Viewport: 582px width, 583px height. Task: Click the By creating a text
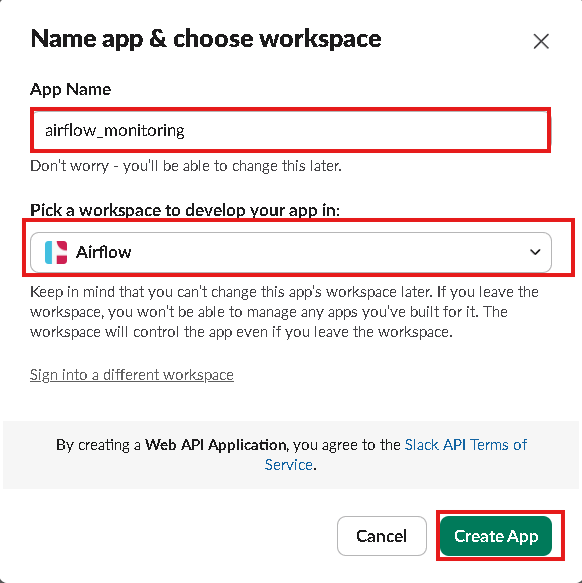(98, 445)
